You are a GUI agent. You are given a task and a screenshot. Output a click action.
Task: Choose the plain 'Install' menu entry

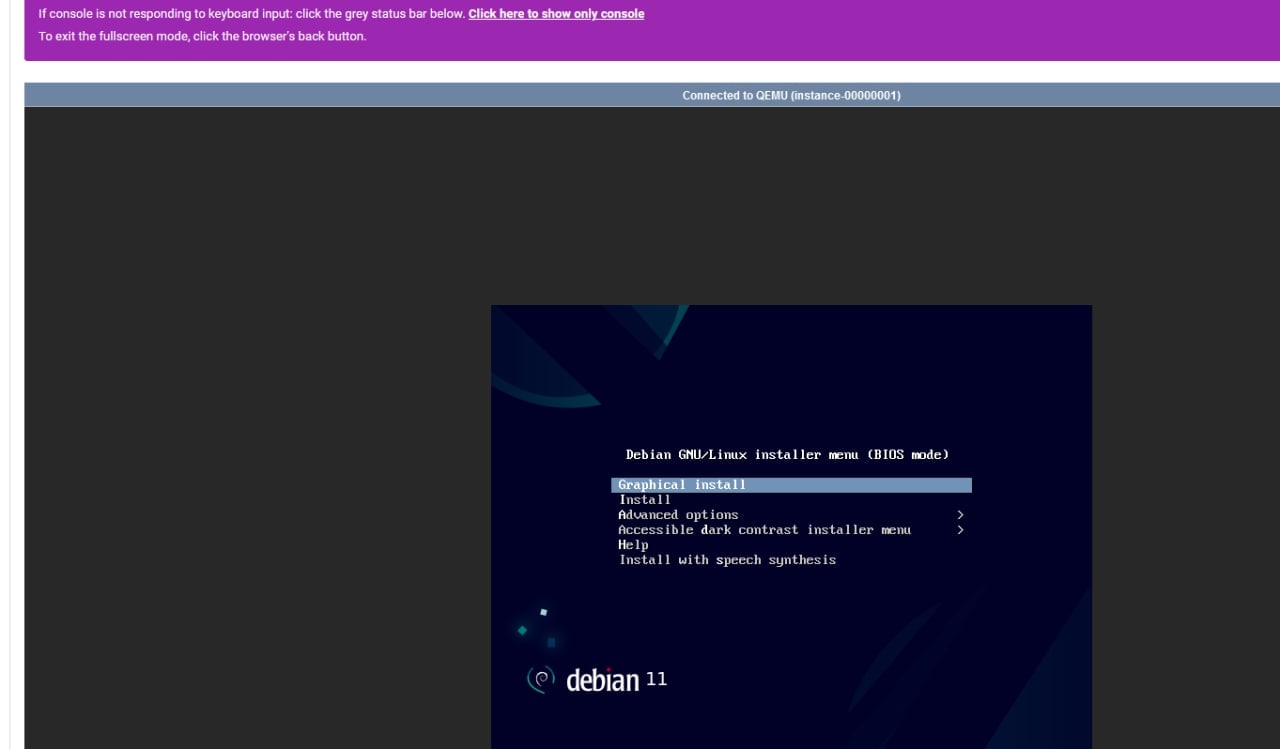coord(645,500)
